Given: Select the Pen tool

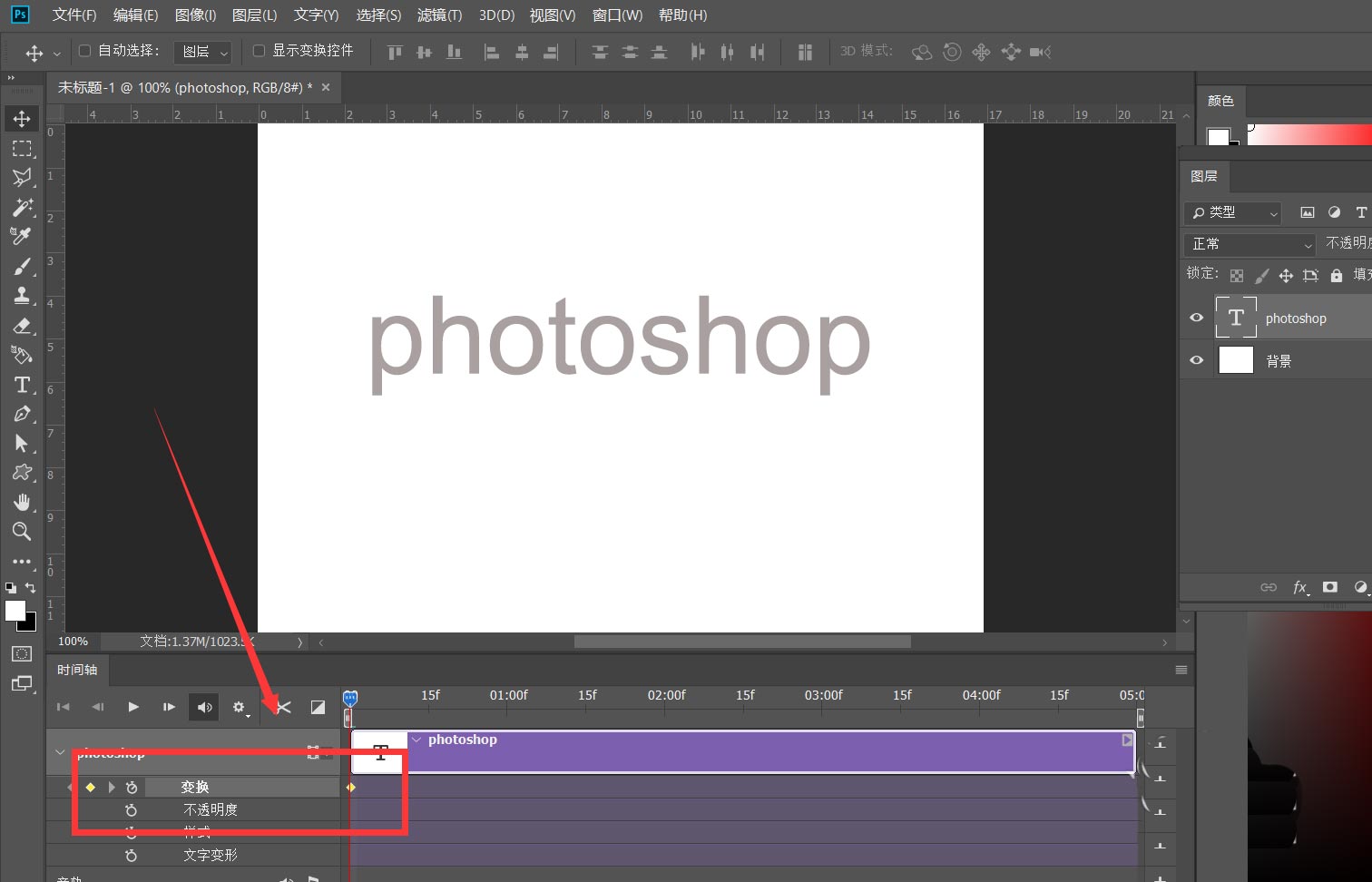Looking at the screenshot, I should (x=22, y=414).
